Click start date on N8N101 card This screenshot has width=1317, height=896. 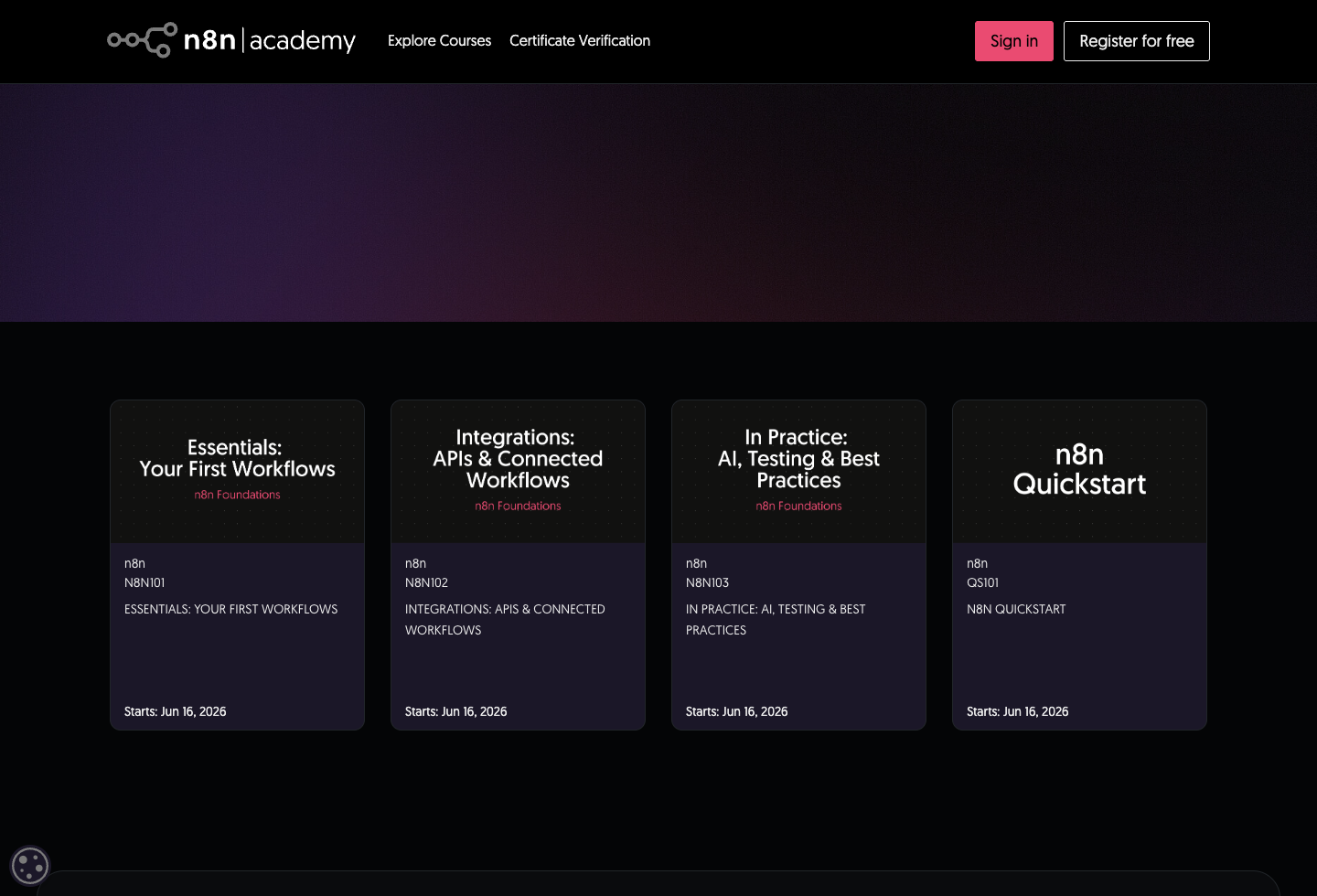pyautogui.click(x=176, y=711)
